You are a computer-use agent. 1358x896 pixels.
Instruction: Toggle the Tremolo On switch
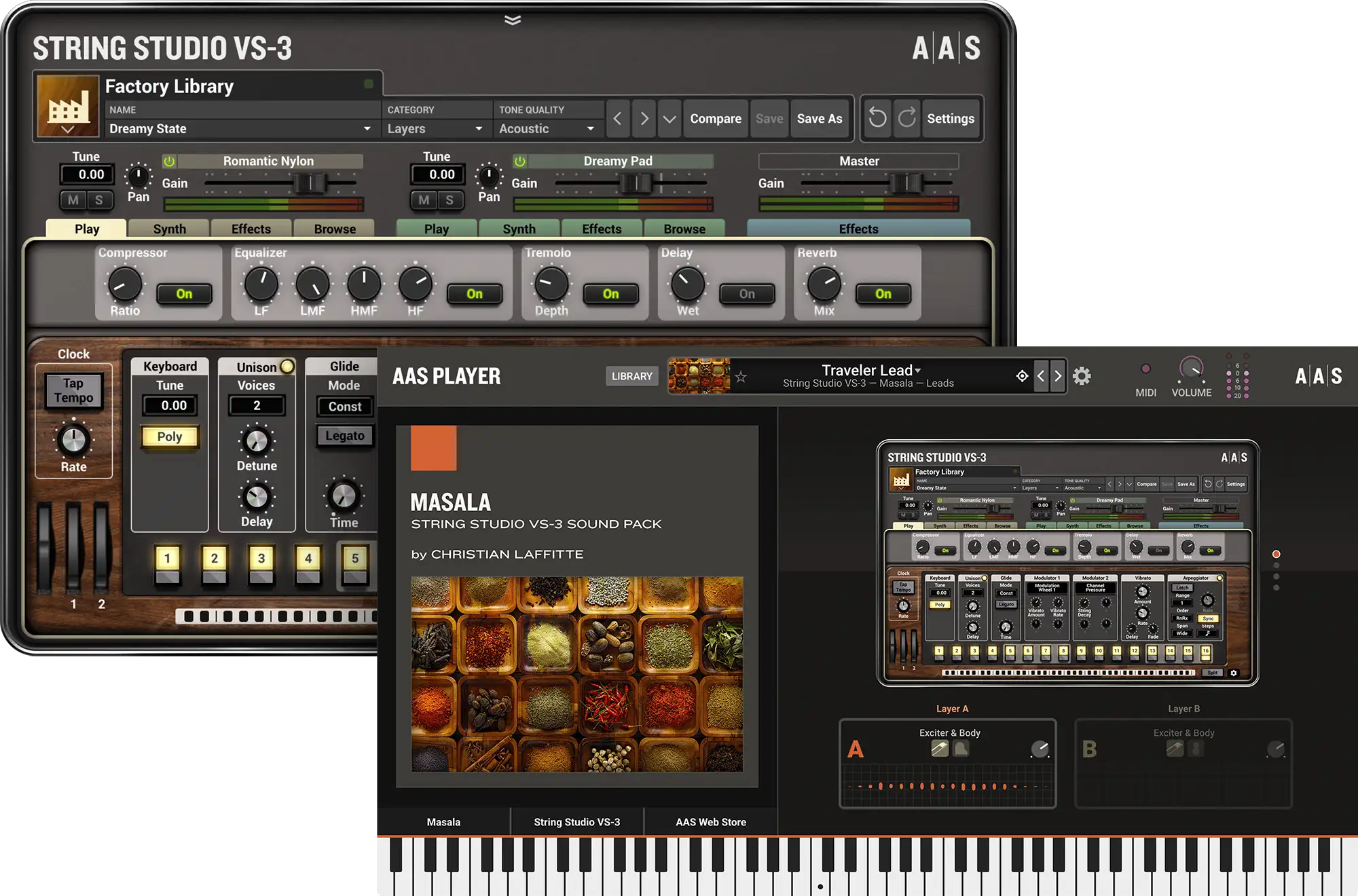[x=610, y=294]
